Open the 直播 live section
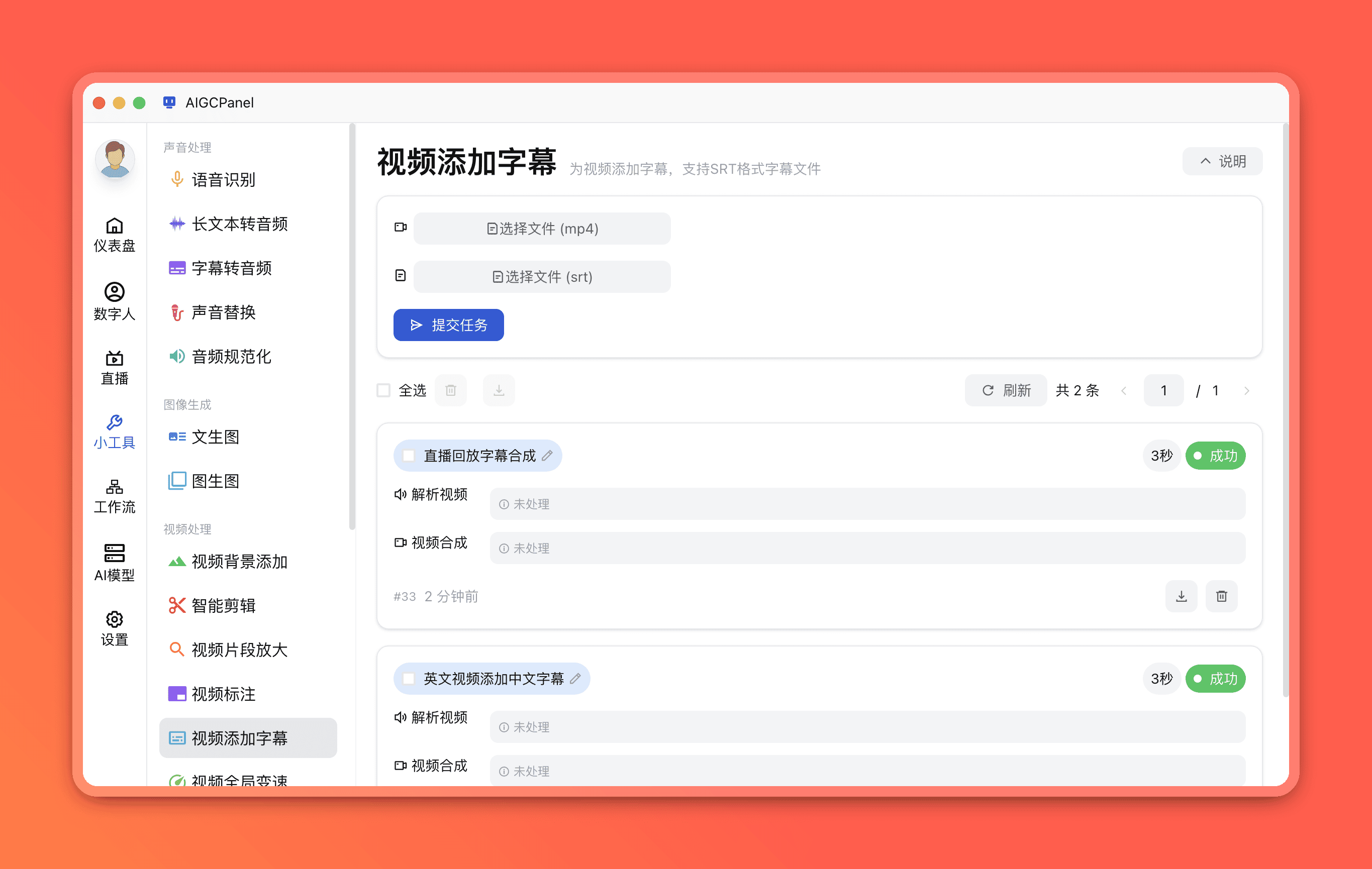Screen dimensions: 1372x869 coord(115,368)
